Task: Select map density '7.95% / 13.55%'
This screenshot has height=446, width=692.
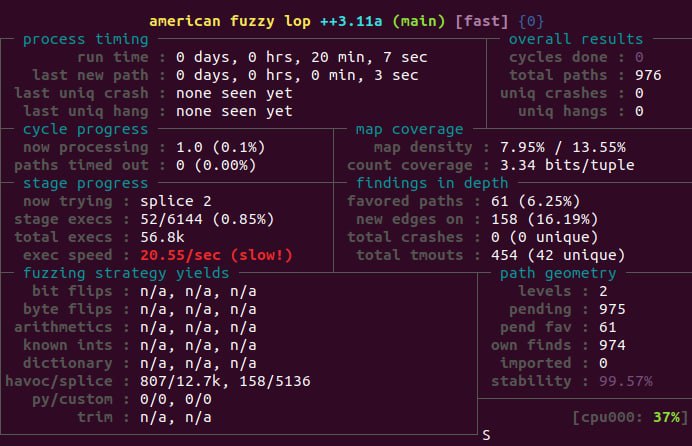Action: [x=563, y=147]
